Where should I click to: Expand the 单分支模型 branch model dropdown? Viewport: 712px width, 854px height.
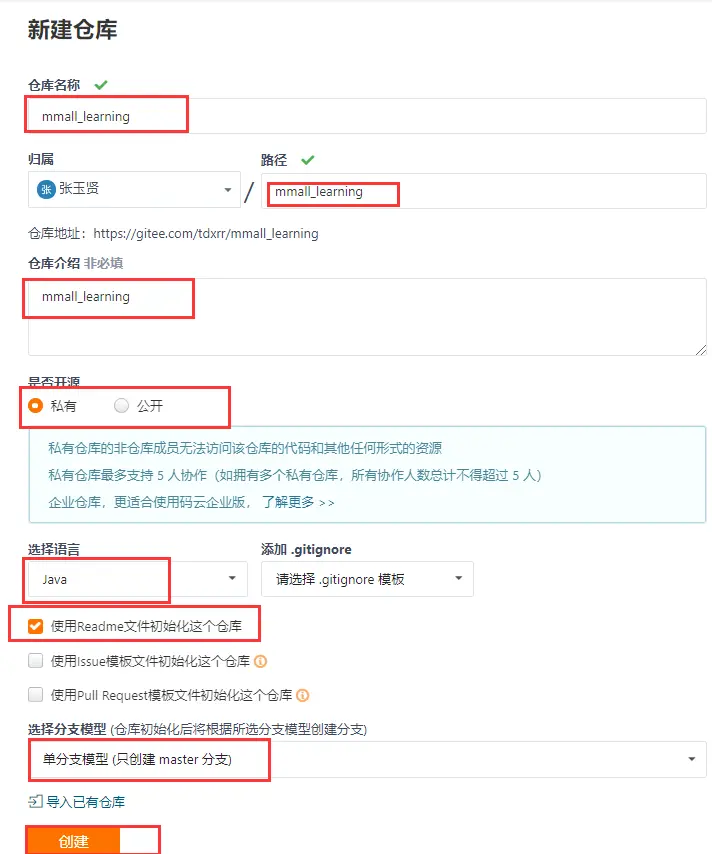367,759
